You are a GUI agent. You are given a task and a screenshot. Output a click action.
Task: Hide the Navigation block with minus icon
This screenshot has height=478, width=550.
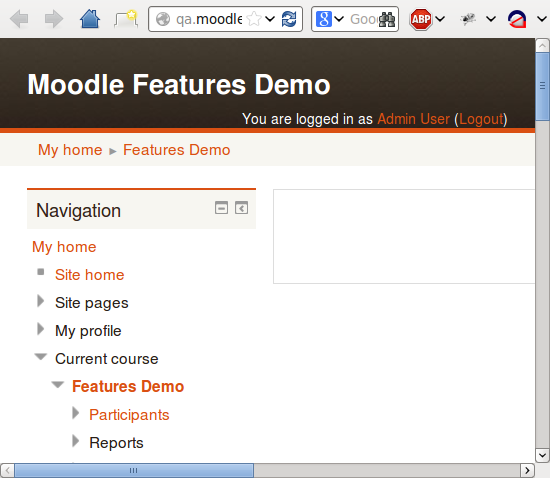pos(221,208)
